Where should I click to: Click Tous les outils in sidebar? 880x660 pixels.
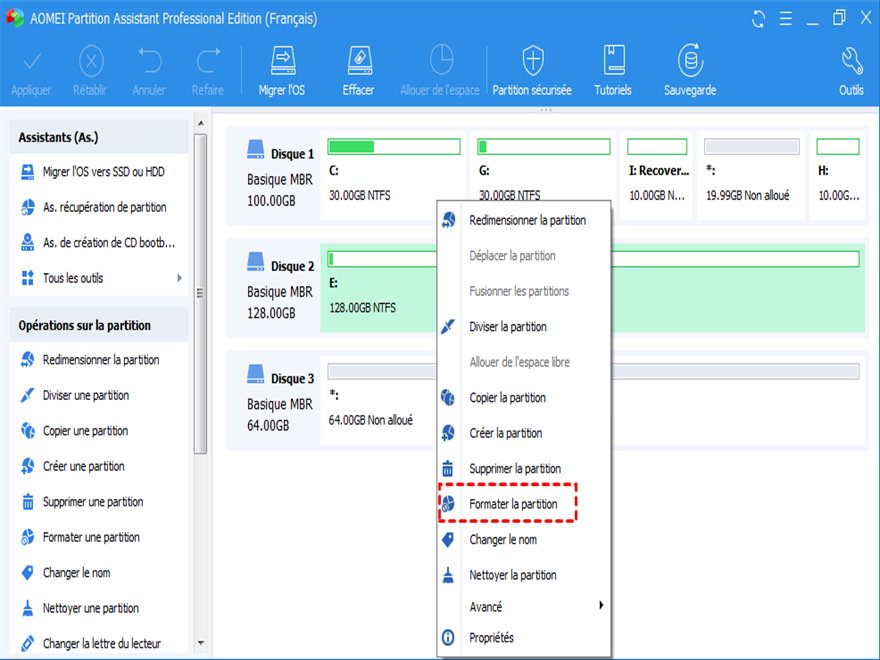coord(99,278)
